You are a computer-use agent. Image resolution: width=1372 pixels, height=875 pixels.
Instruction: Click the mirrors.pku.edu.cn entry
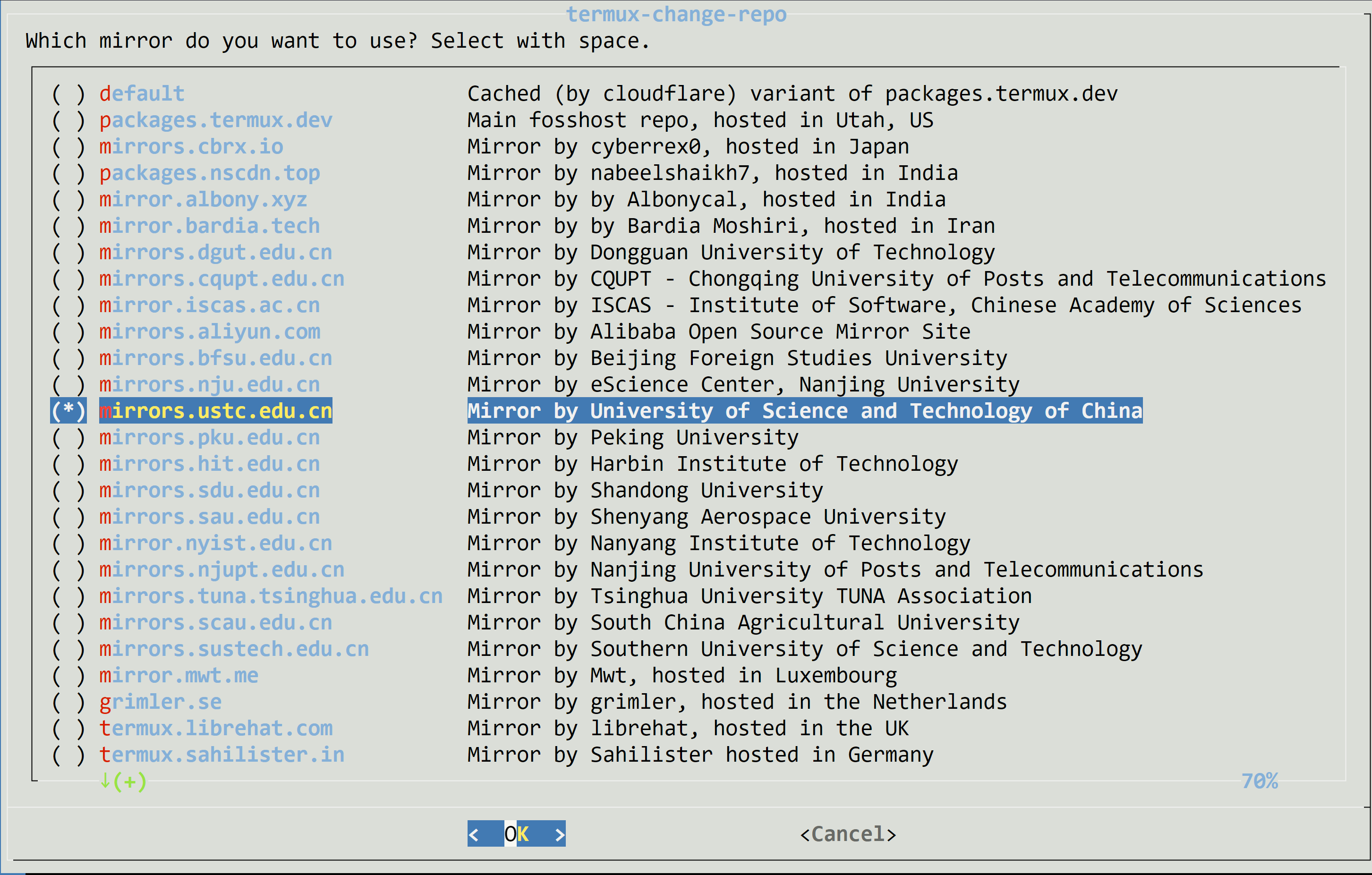tap(209, 437)
